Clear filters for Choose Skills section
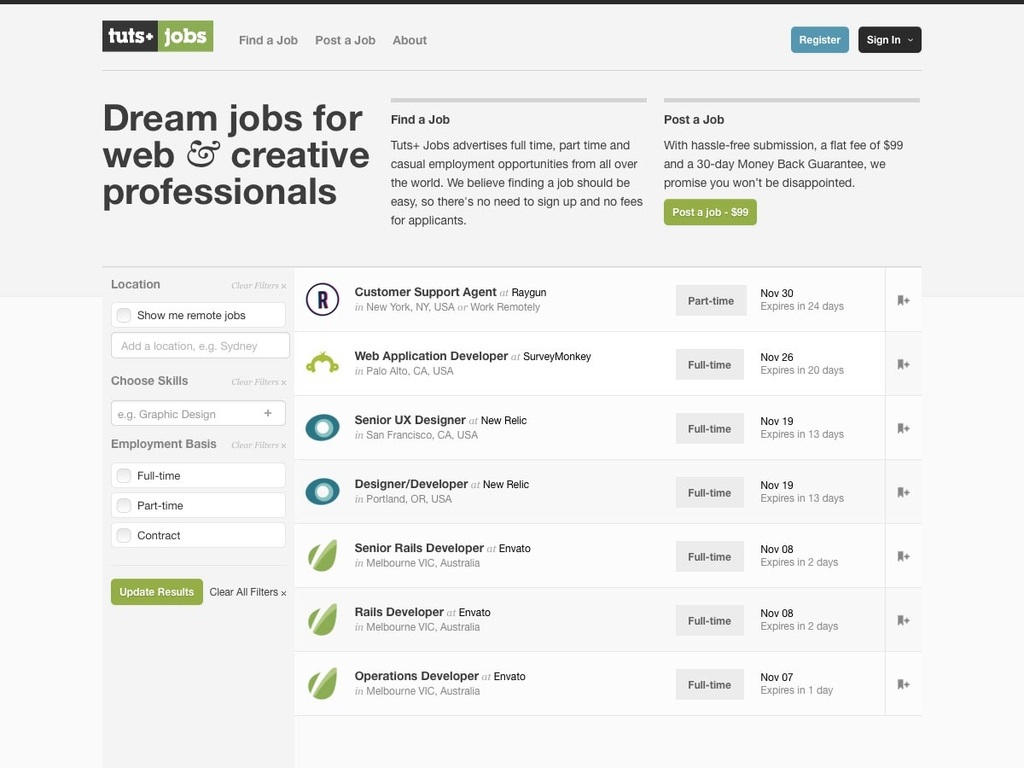Screen dimensions: 1024x768 pyautogui.click(x=259, y=382)
